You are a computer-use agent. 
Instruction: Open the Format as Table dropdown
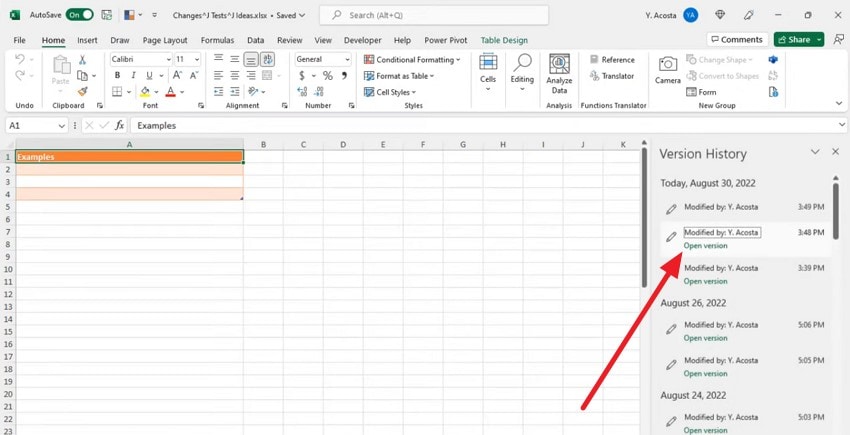399,76
